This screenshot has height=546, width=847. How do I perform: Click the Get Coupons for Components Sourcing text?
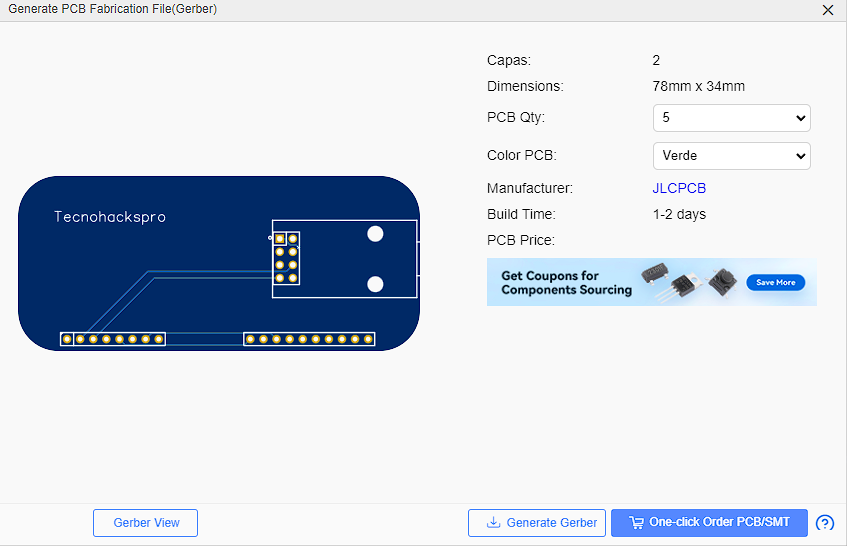(566, 283)
